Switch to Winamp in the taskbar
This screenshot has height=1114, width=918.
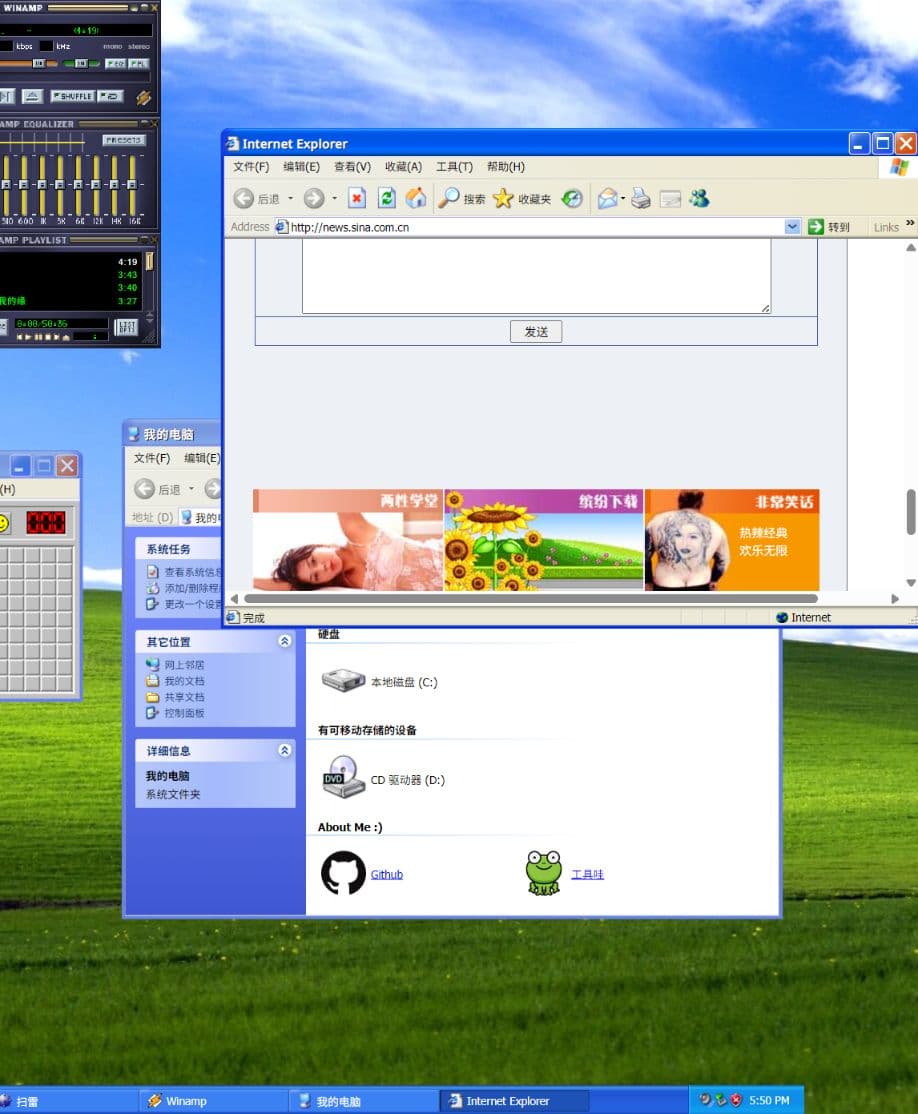coord(213,1101)
